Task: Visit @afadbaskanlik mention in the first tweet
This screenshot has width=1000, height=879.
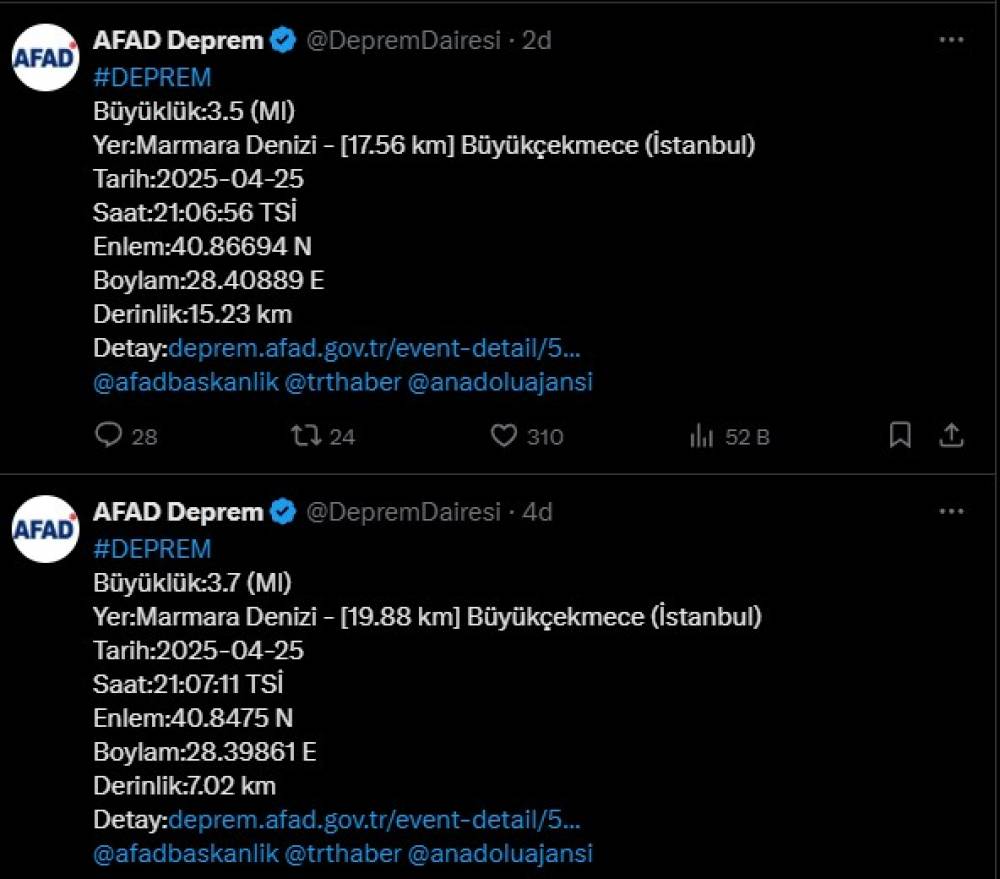Action: click(186, 382)
